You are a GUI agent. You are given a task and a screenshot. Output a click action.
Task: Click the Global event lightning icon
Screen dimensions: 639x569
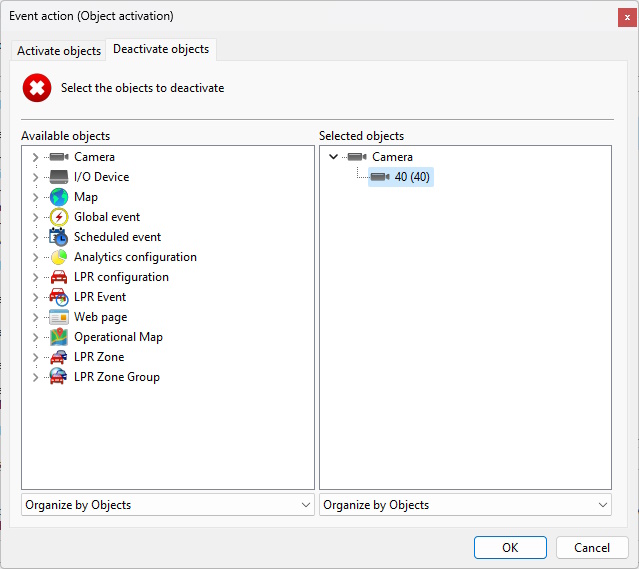click(x=59, y=217)
